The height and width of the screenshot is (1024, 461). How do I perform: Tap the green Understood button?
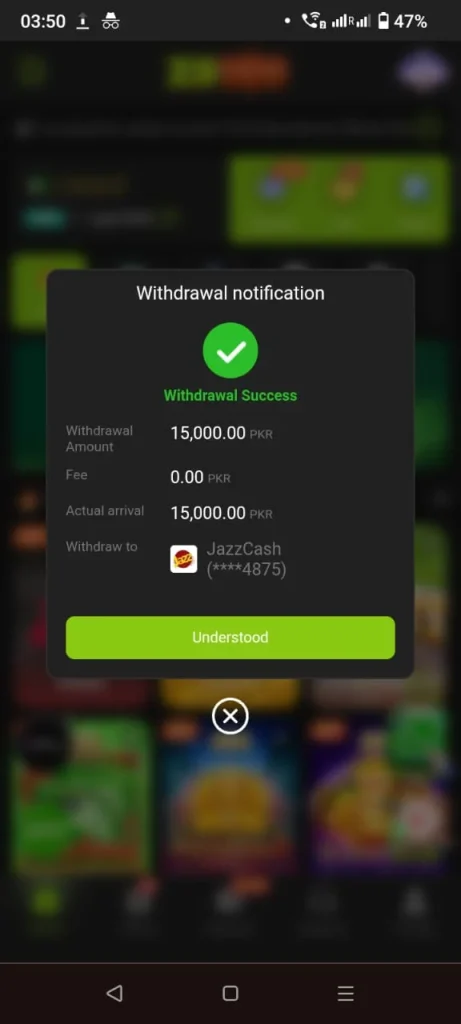point(230,637)
